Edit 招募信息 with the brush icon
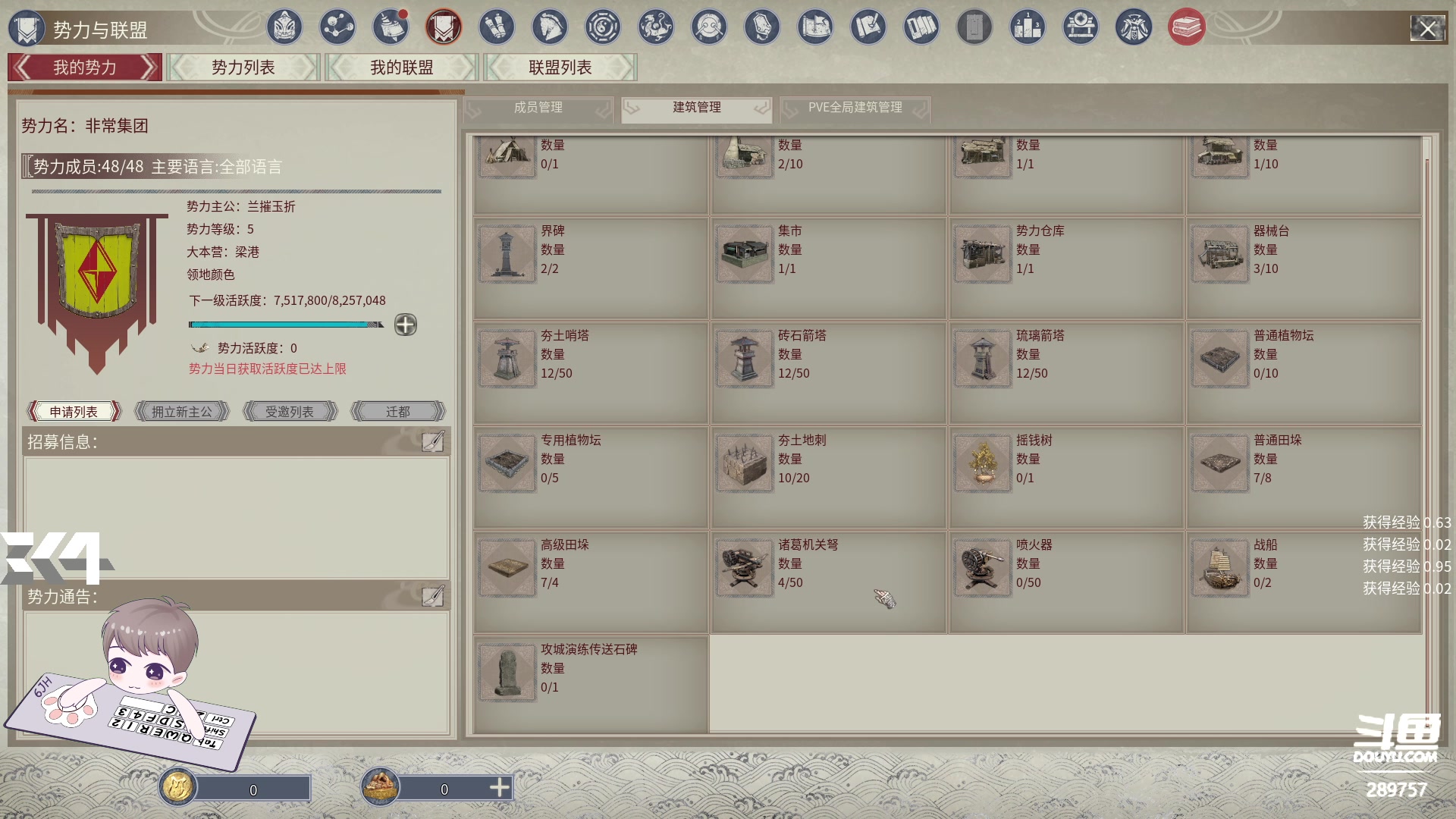This screenshot has height=819, width=1456. pos(433,442)
